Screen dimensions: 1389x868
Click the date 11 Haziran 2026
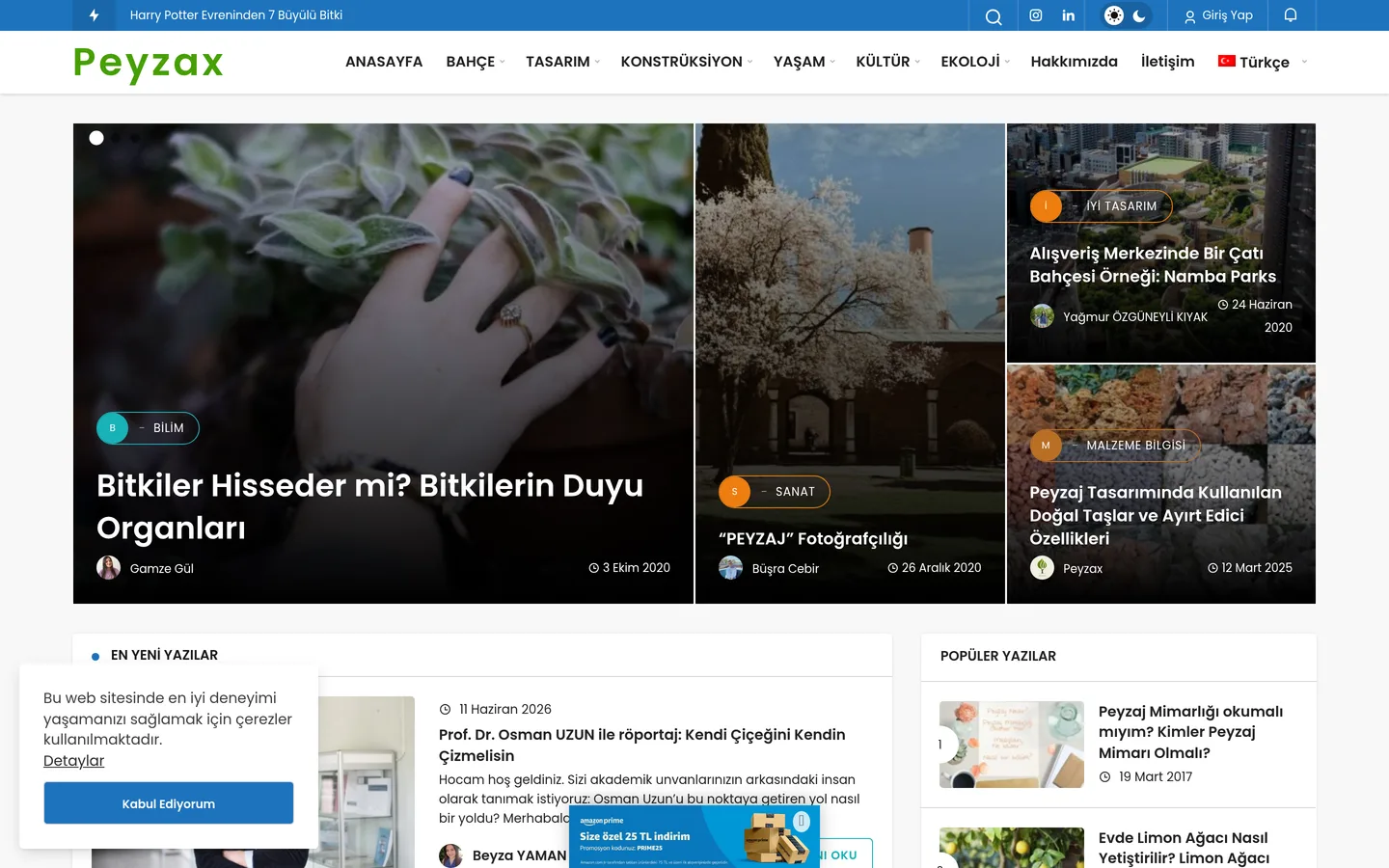[x=505, y=710]
